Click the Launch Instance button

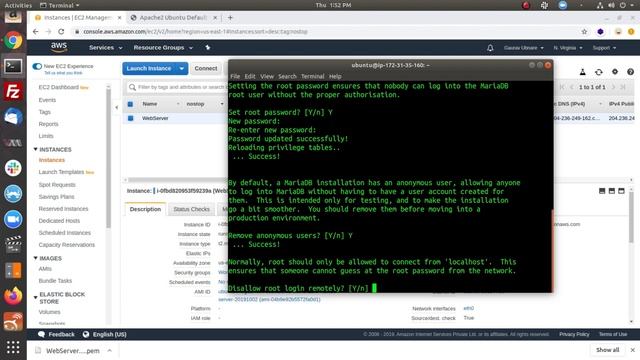(x=149, y=69)
